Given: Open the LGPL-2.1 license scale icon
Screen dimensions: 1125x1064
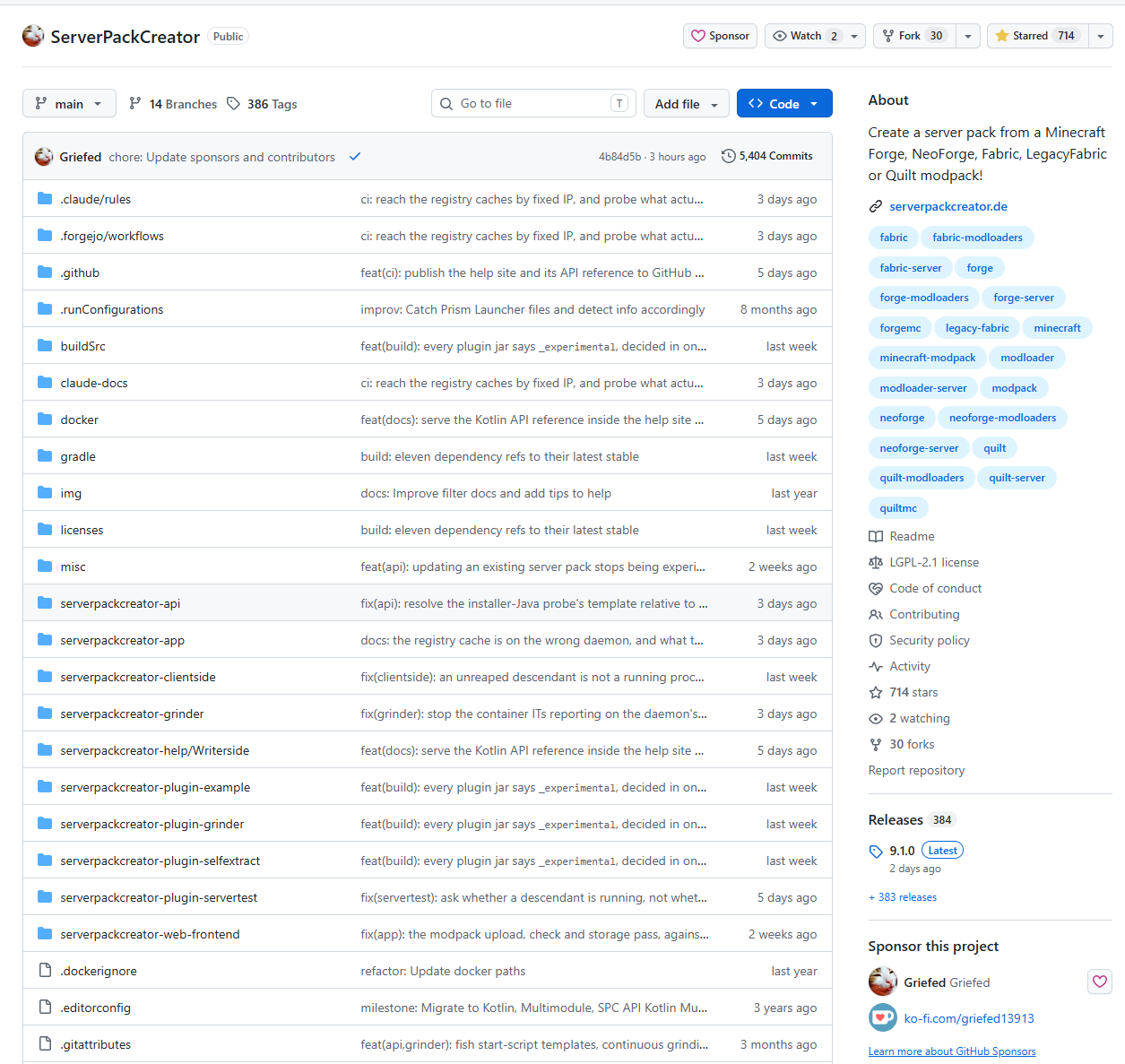Looking at the screenshot, I should (x=876, y=562).
